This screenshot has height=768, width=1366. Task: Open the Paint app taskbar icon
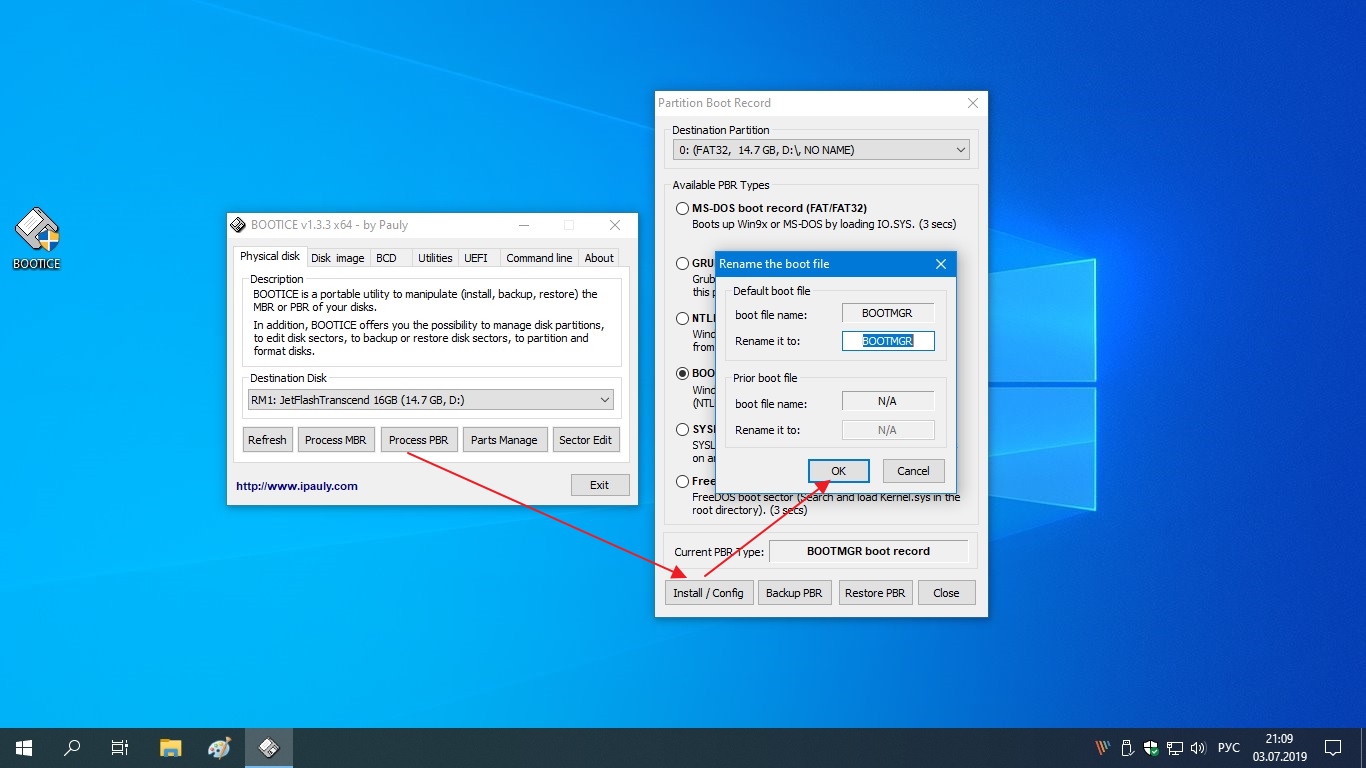pyautogui.click(x=219, y=748)
